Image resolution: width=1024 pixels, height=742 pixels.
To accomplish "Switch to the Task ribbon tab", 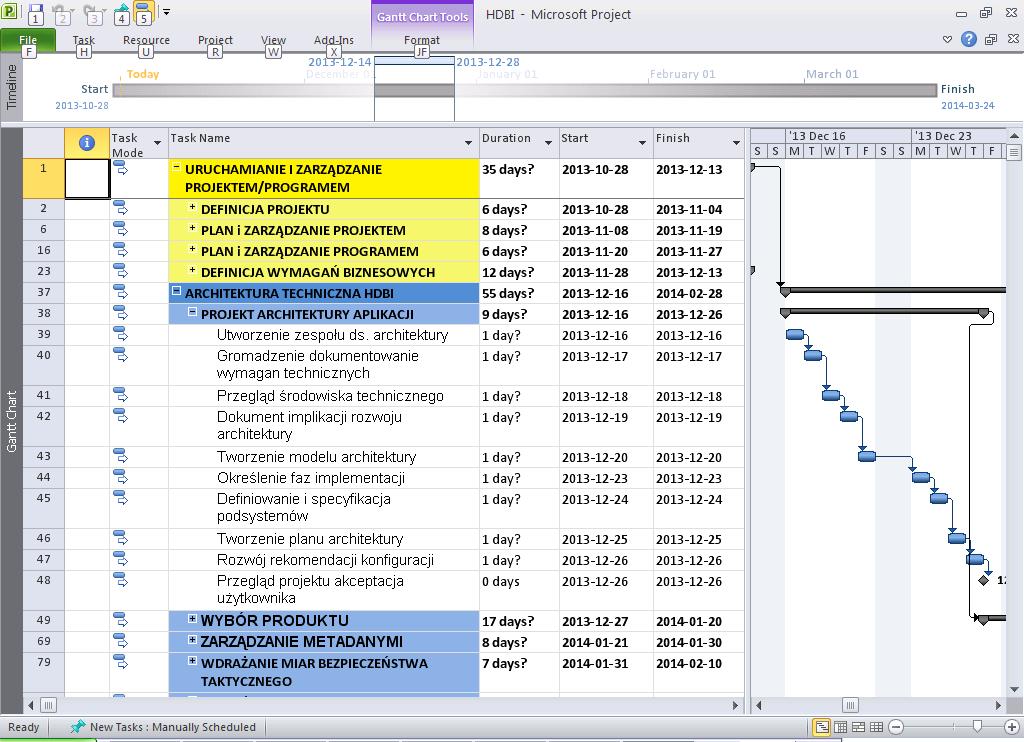I will 84,40.
